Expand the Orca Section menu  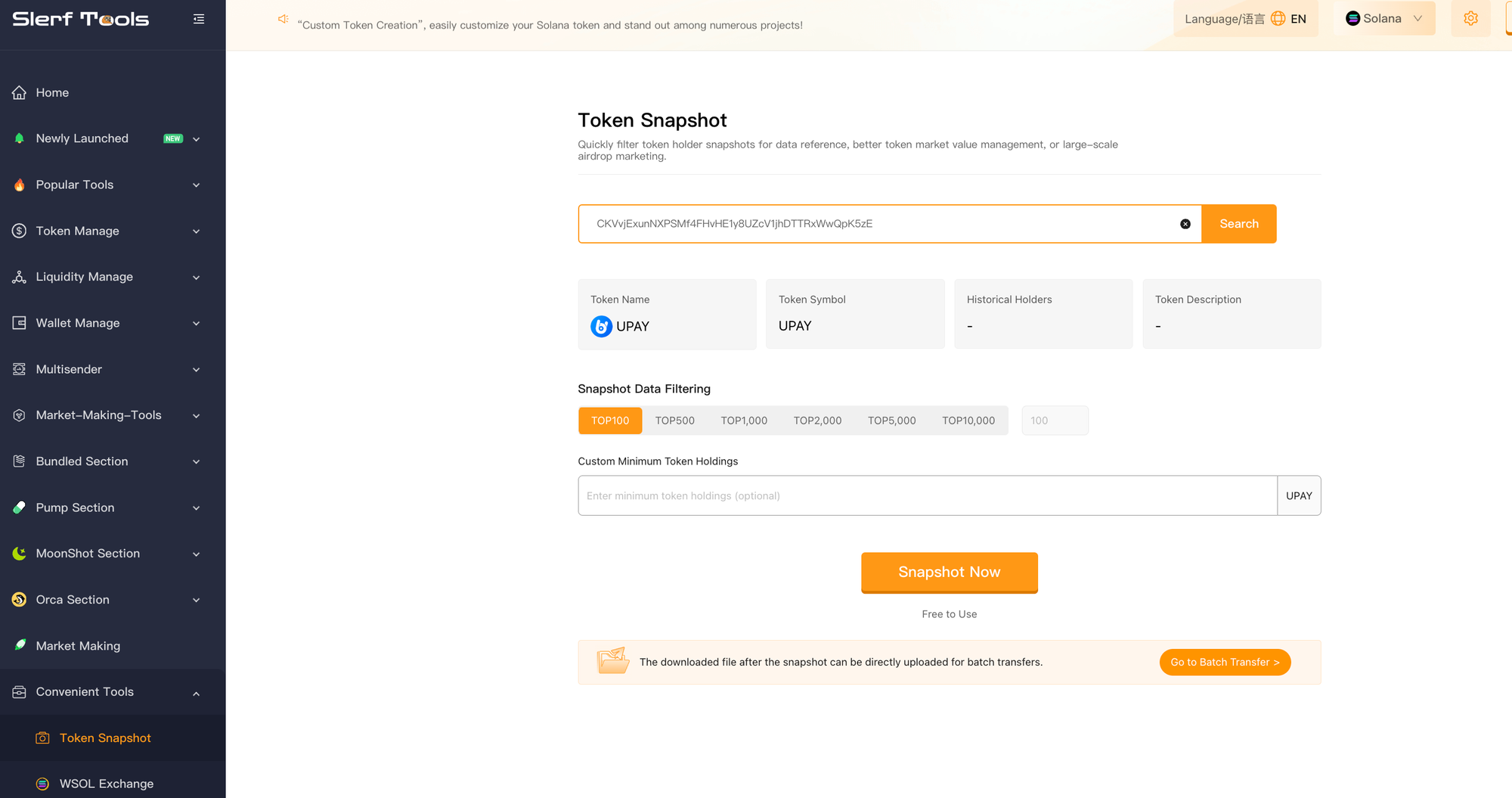point(197,601)
